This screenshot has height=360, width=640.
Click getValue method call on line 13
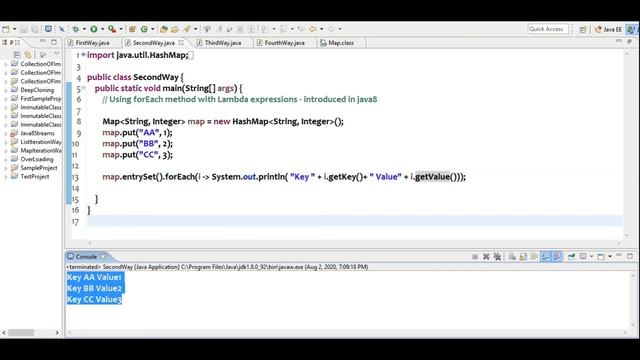(x=432, y=177)
